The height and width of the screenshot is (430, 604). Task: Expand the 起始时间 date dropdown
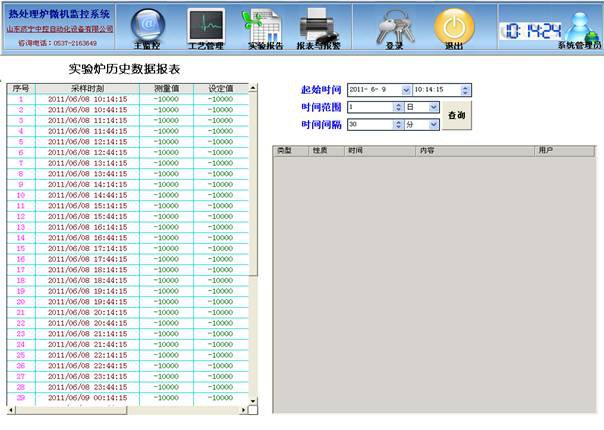pyautogui.click(x=406, y=90)
